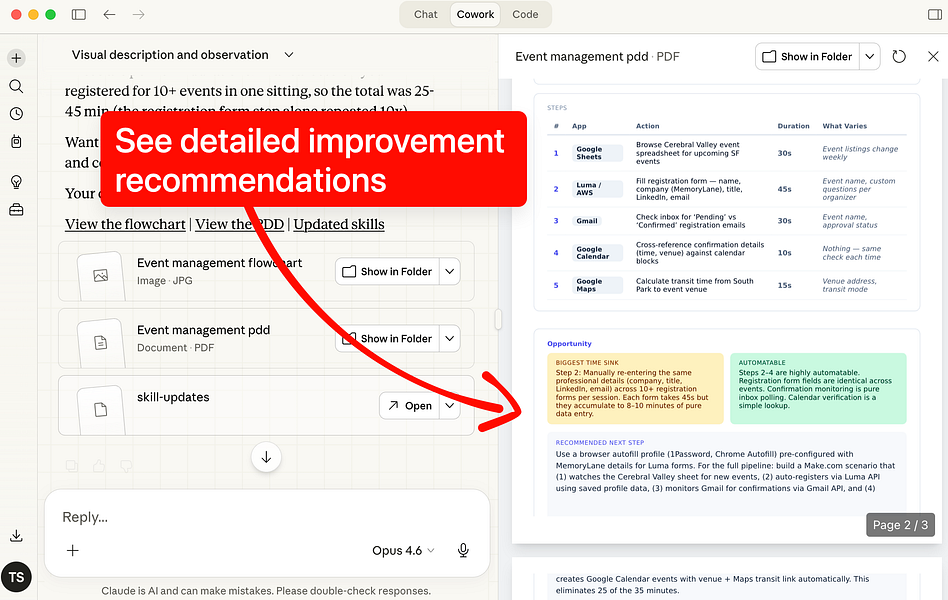The image size is (948, 600).
Task: Click the Duration column header
Action: click(793, 126)
